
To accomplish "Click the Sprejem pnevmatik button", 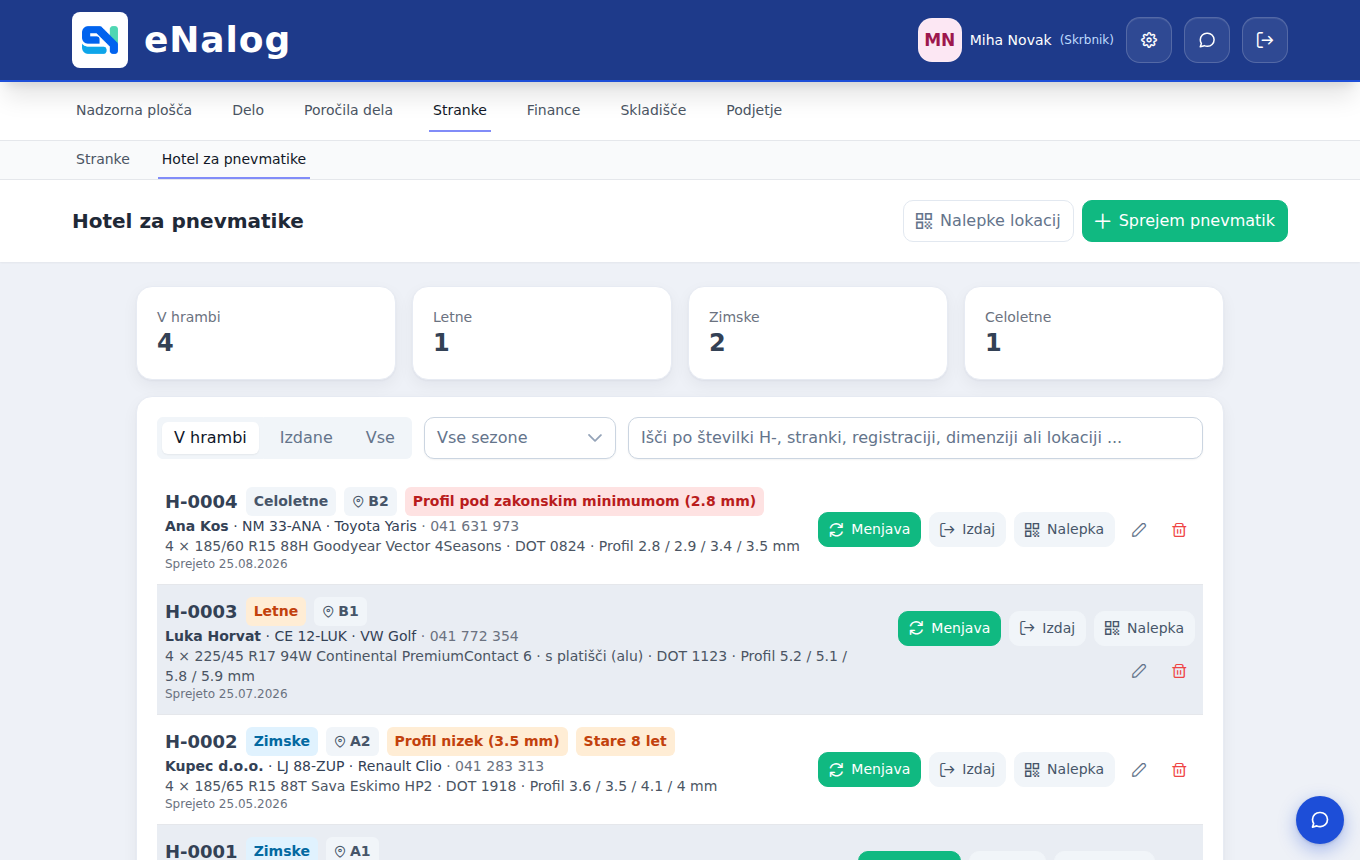I will 1185,221.
